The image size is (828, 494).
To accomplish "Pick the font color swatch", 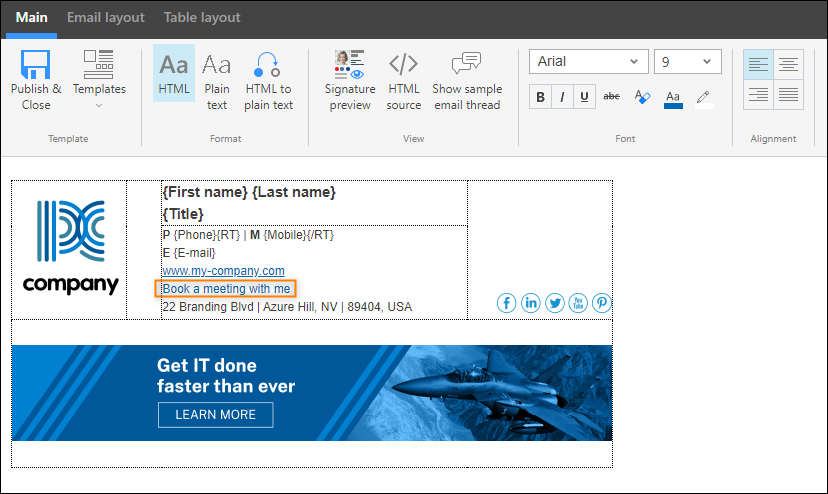I will point(673,99).
